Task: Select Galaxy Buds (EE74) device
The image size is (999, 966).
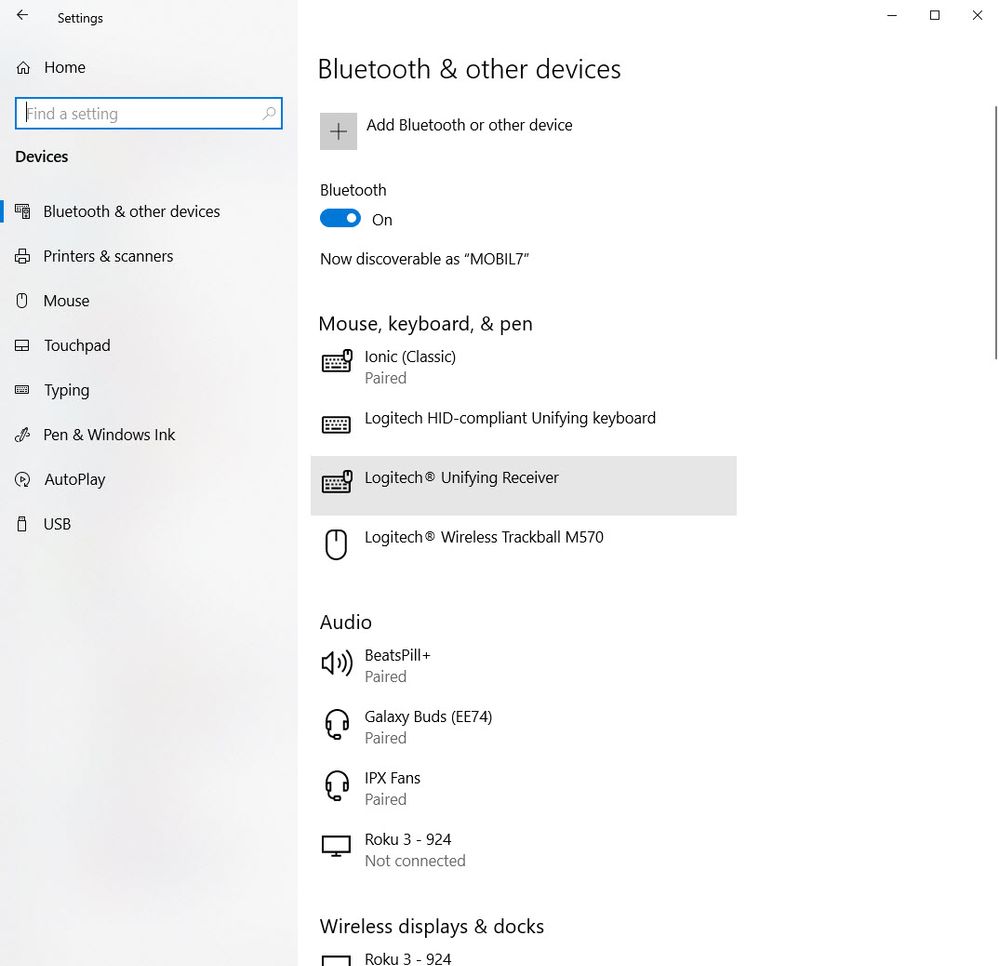Action: coord(523,727)
